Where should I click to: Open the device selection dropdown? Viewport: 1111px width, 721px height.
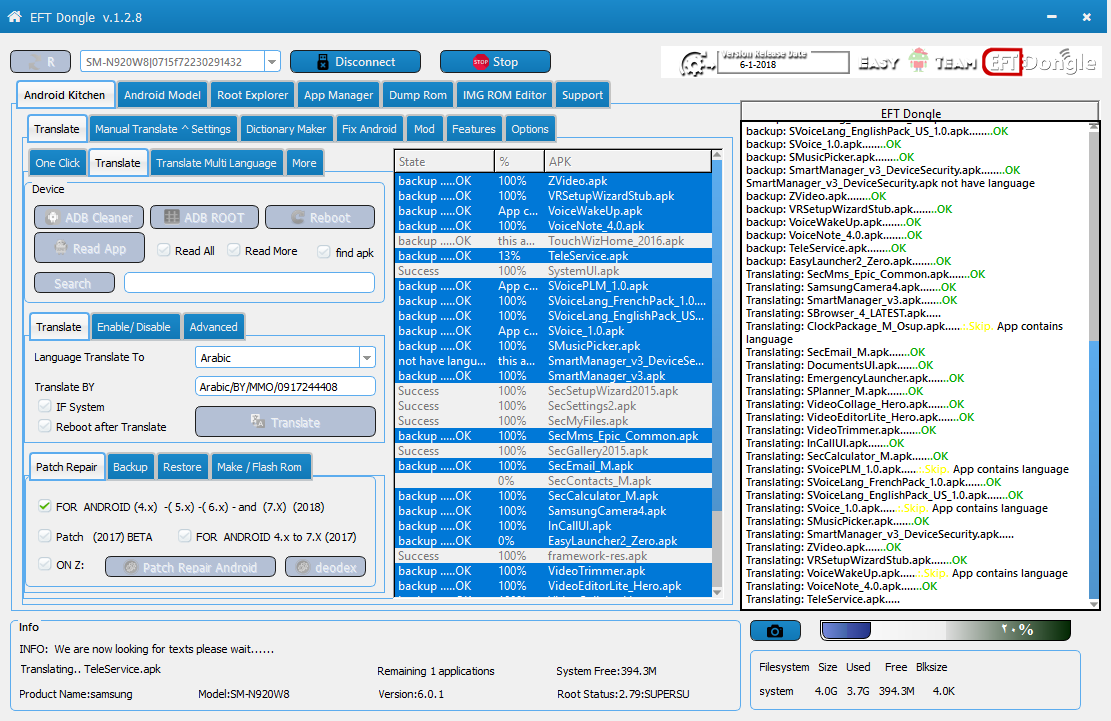tap(272, 62)
